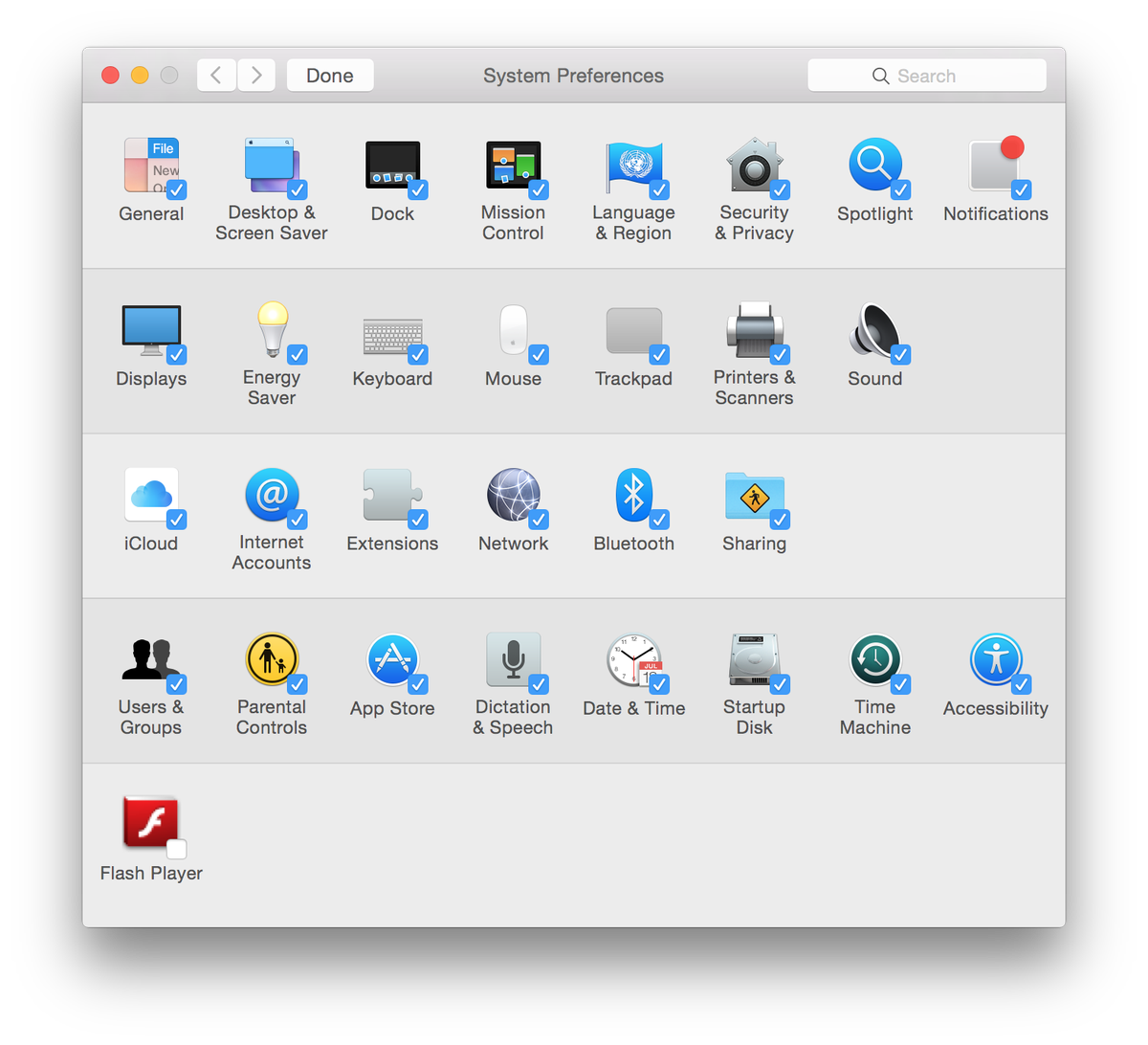Open the Notifications icon
1148x1045 pixels.
[996, 165]
